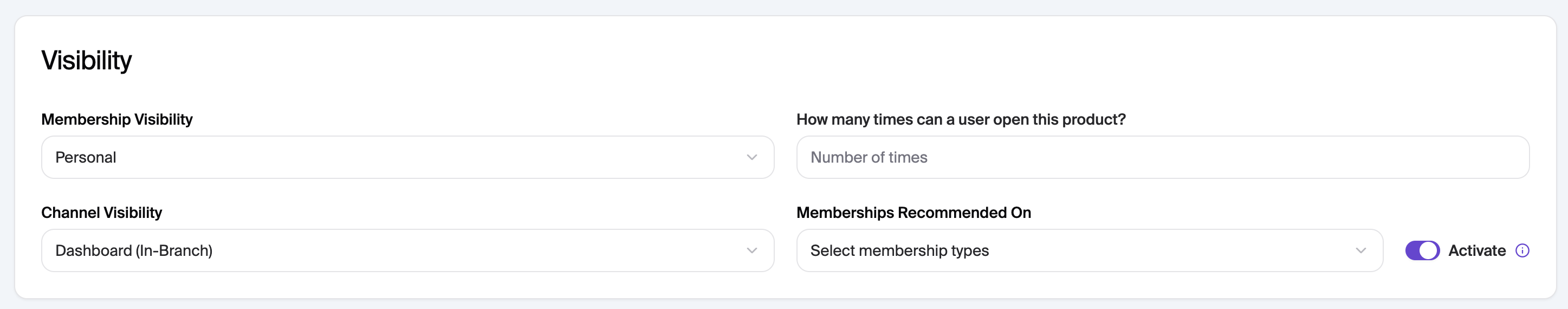
Task: Click the selected value Personal
Action: pyautogui.click(x=86, y=157)
